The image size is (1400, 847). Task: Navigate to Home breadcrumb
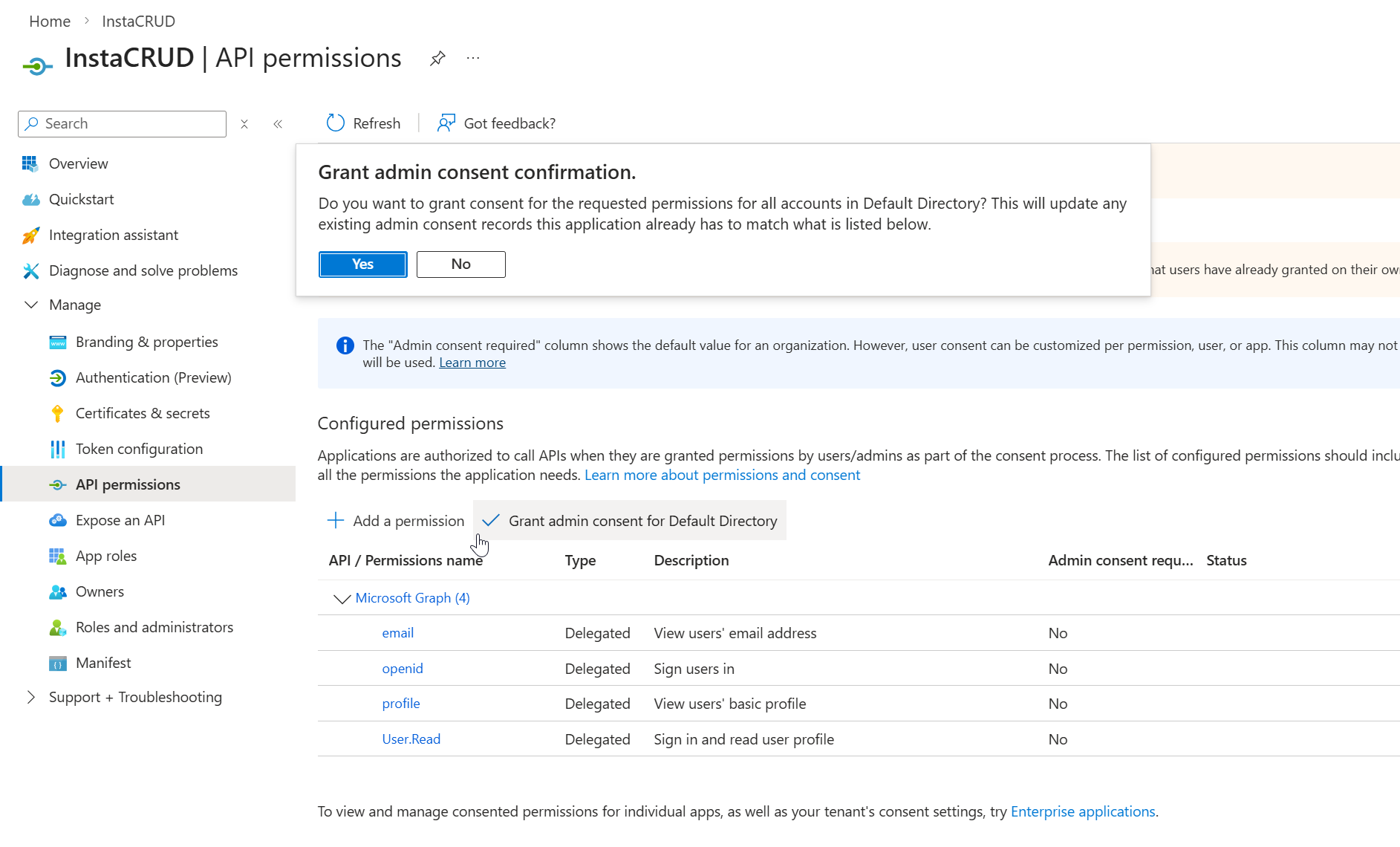point(49,21)
